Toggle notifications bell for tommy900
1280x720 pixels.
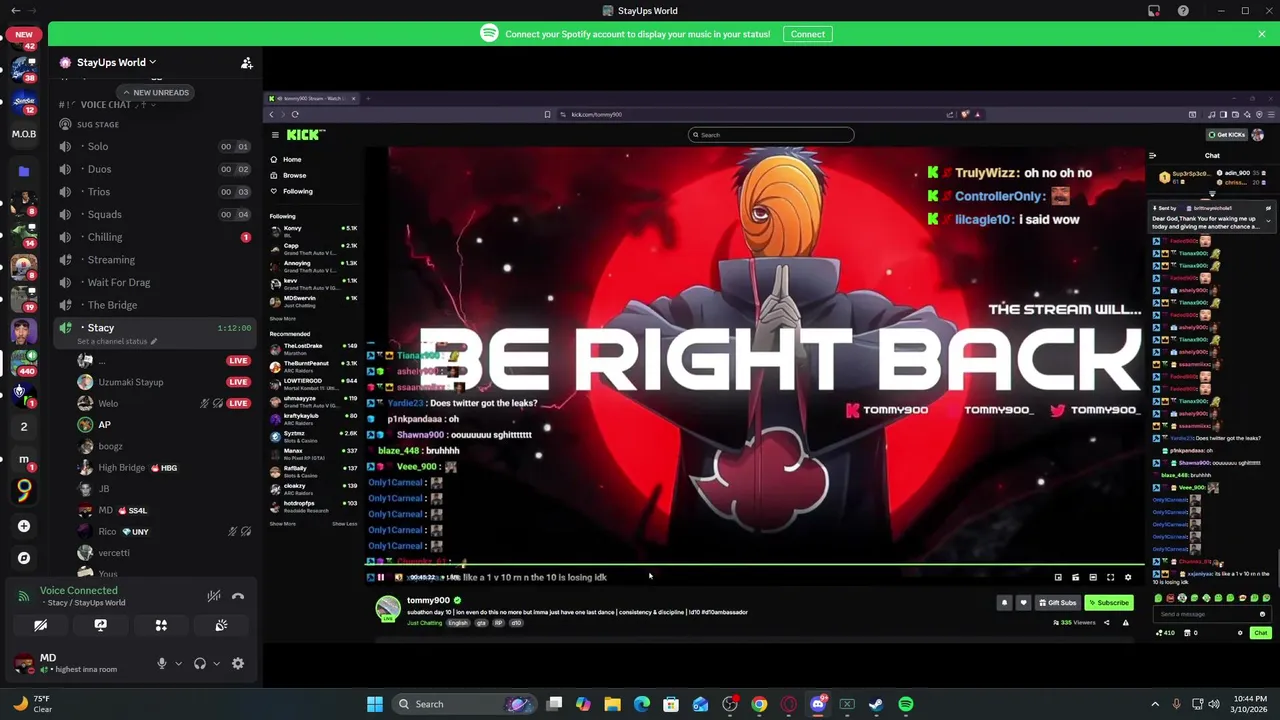(1004, 602)
